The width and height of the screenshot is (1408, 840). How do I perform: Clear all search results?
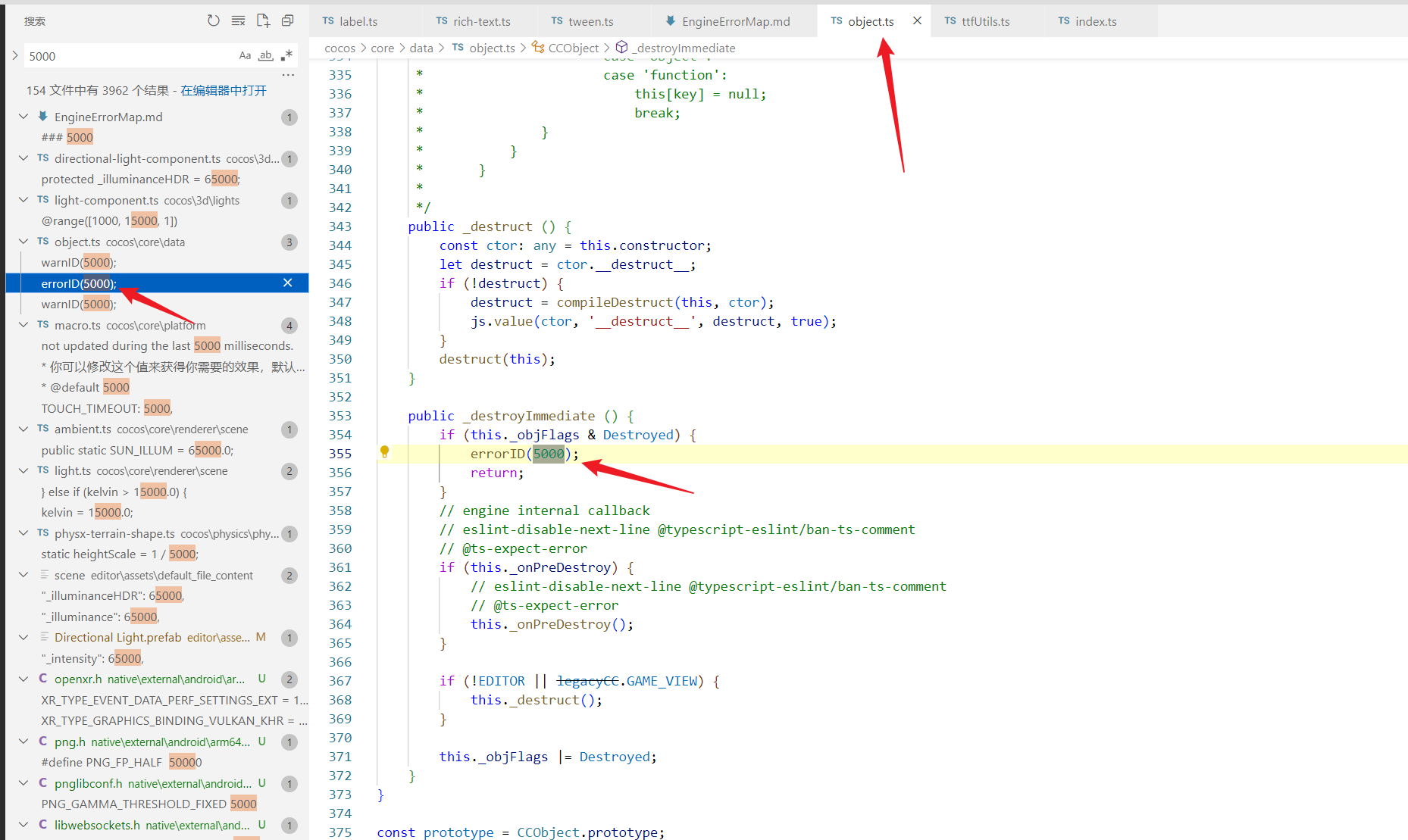[x=238, y=21]
